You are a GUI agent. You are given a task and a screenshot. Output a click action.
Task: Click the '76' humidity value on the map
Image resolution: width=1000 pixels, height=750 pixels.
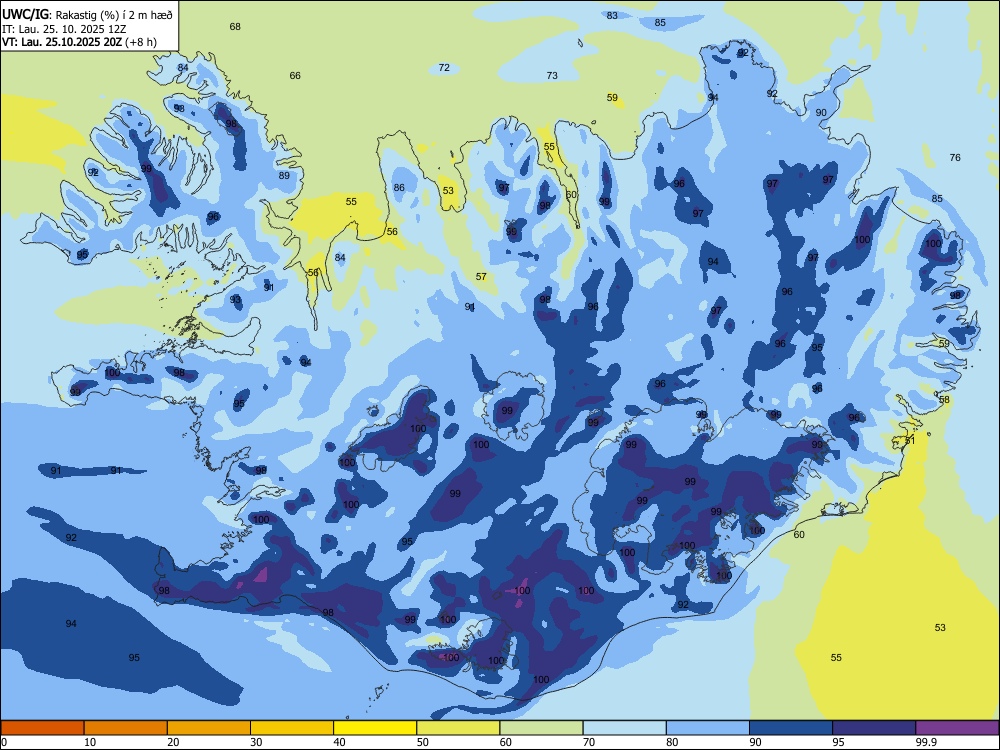(x=955, y=158)
